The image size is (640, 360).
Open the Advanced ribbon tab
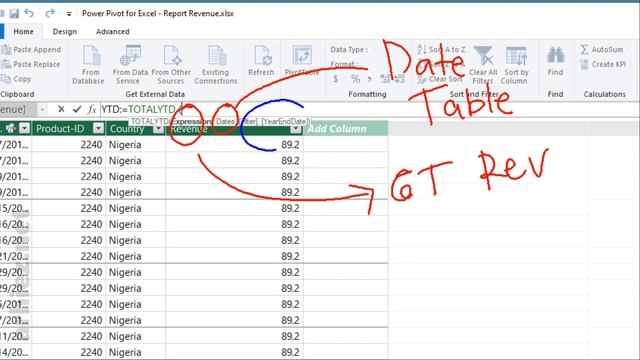(x=112, y=31)
